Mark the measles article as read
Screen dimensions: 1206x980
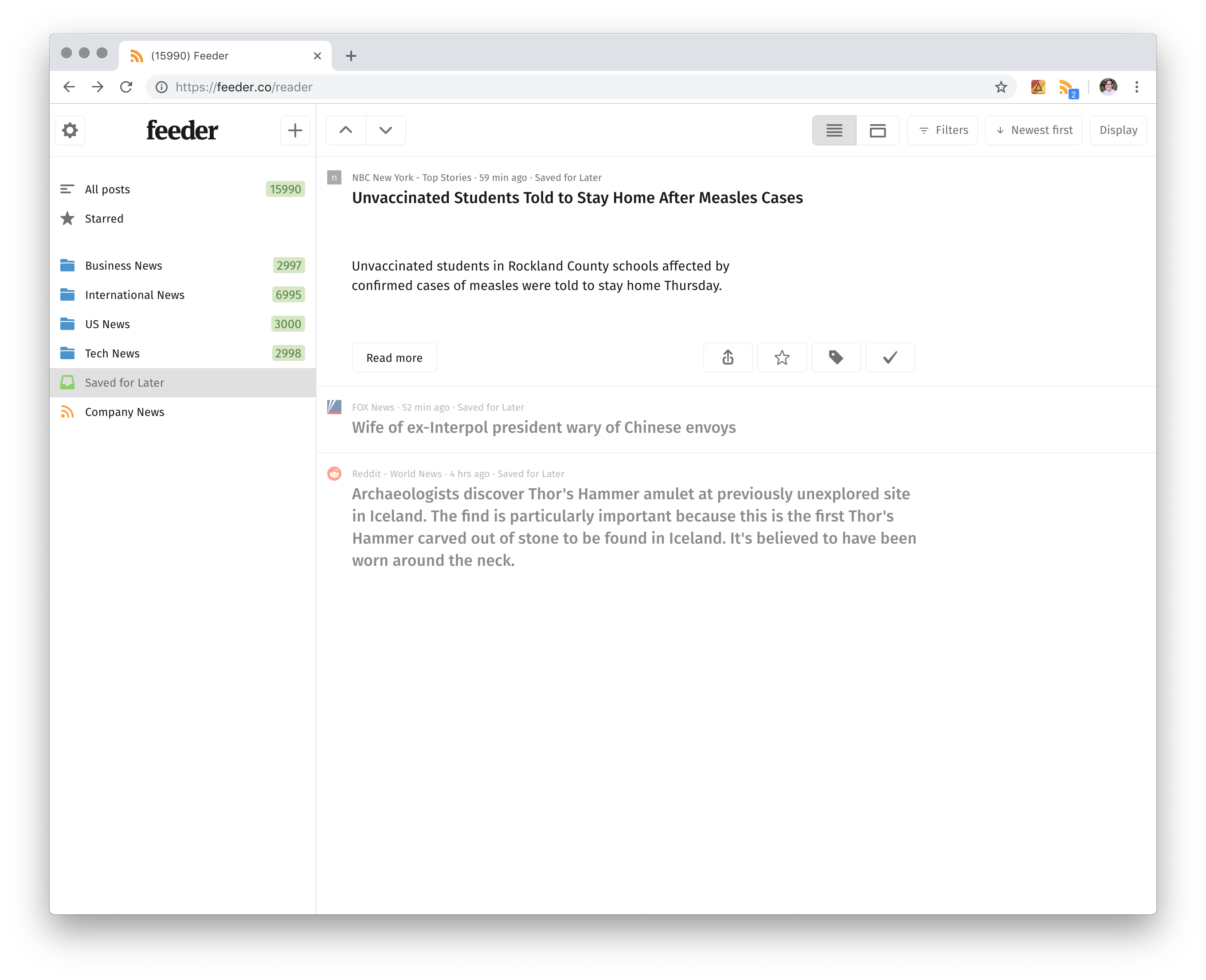pyautogui.click(x=890, y=357)
